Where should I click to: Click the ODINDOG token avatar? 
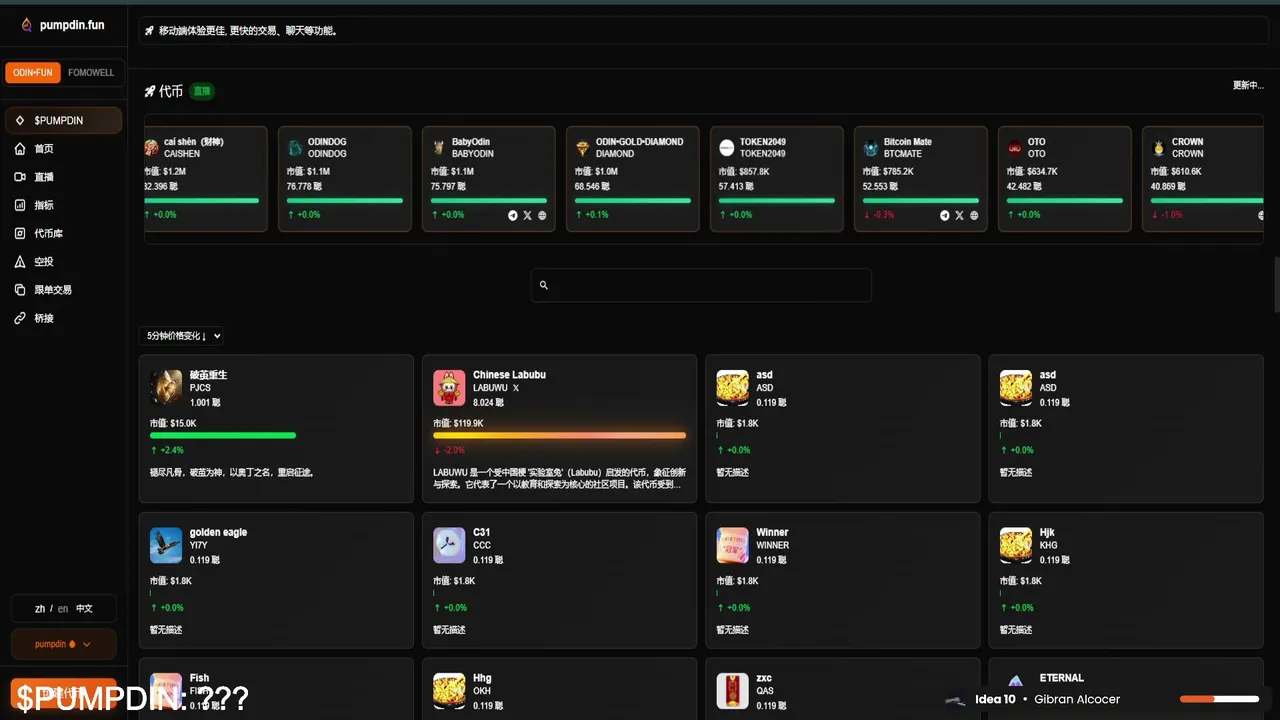295,148
